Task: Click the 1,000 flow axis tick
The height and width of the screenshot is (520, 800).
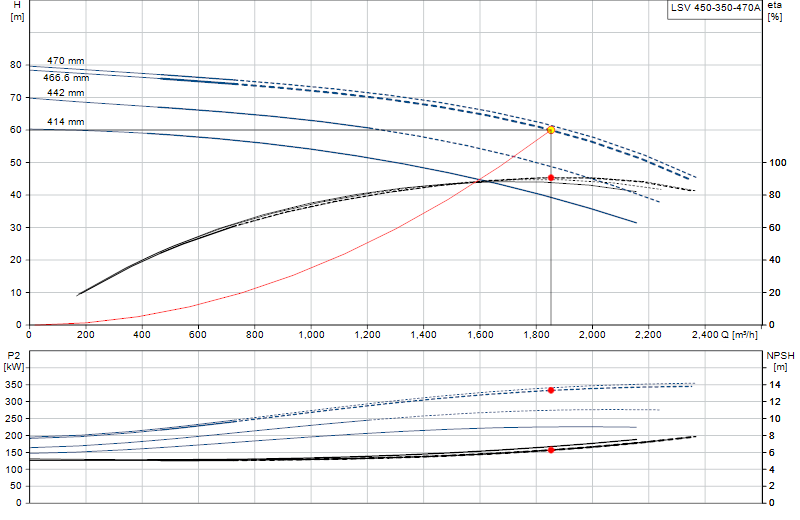Action: click(x=311, y=335)
